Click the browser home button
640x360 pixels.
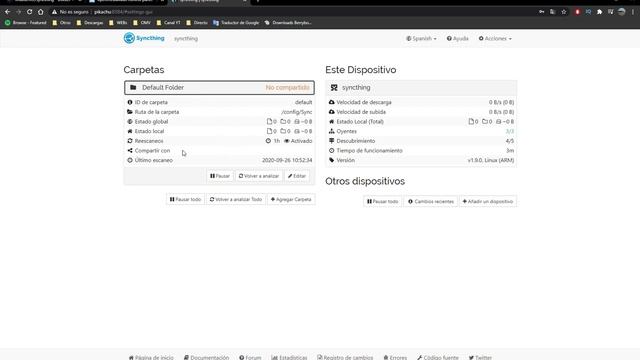[x=40, y=12]
